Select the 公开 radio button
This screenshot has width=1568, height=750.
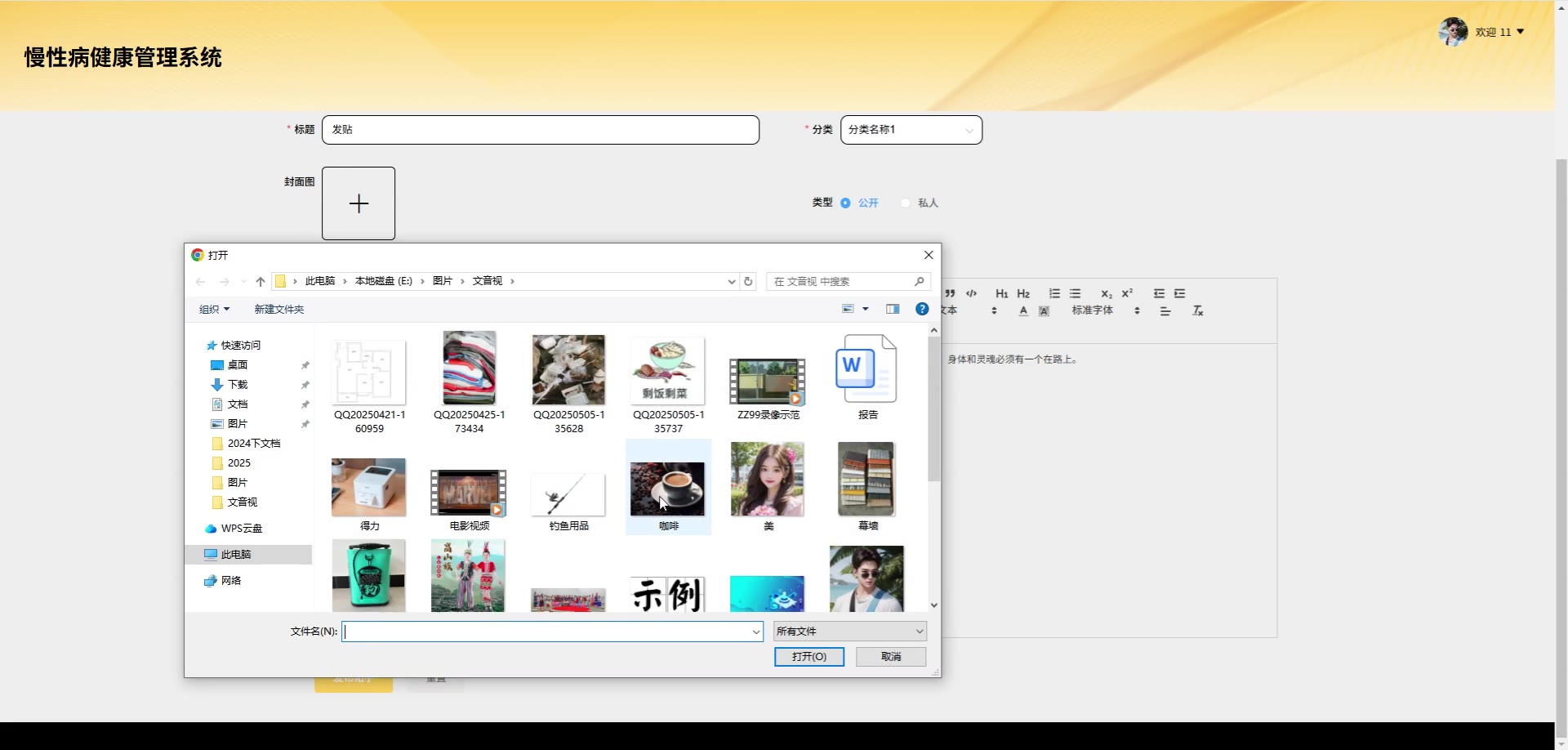click(x=845, y=203)
